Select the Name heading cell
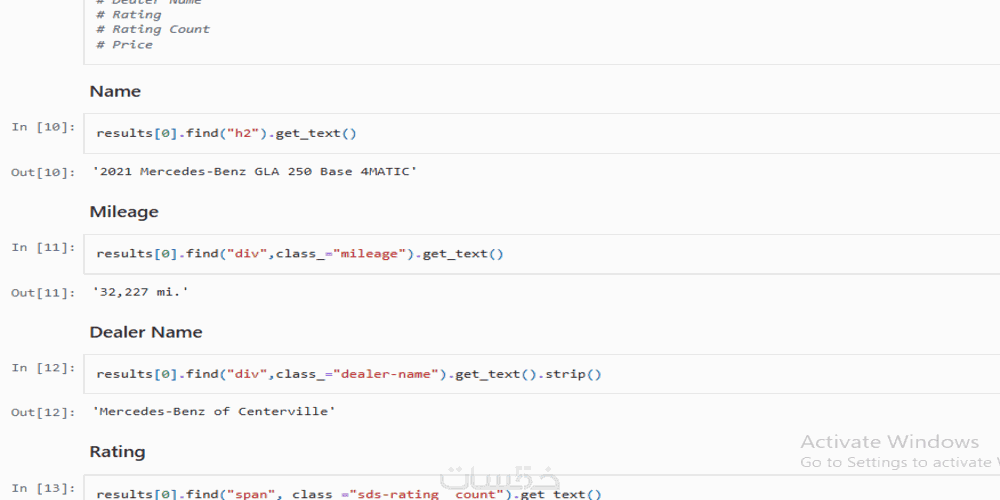Viewport: 1000px width, 500px height. pyautogui.click(x=115, y=91)
